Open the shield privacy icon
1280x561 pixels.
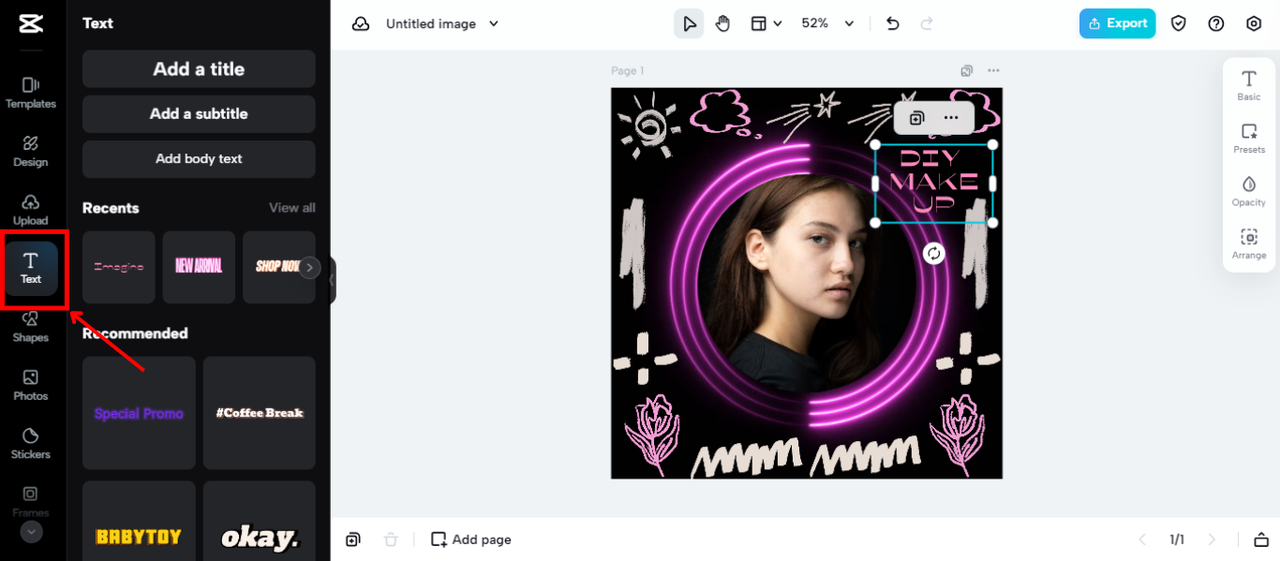[x=1179, y=24]
